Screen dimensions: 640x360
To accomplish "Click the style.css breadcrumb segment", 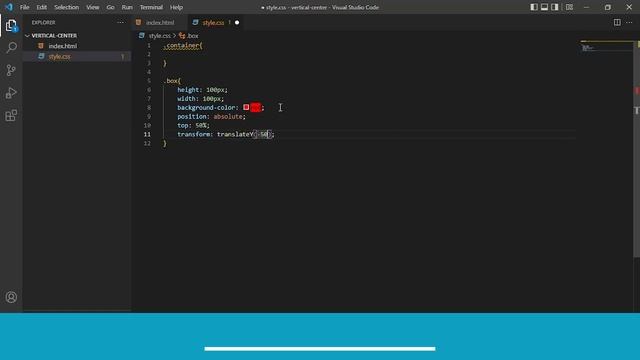I will coord(160,36).
